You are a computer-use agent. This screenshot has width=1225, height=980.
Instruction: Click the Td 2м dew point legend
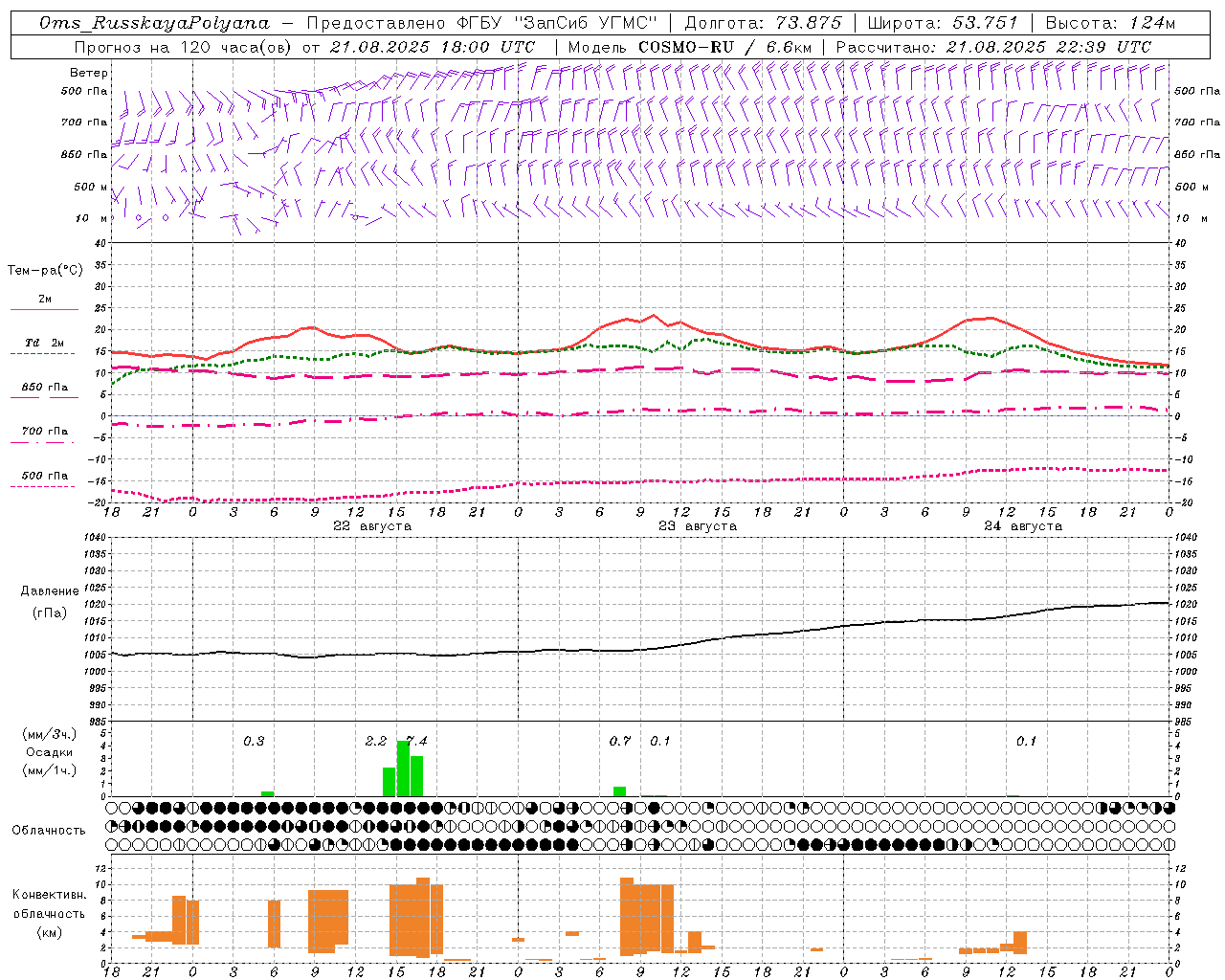[x=44, y=343]
